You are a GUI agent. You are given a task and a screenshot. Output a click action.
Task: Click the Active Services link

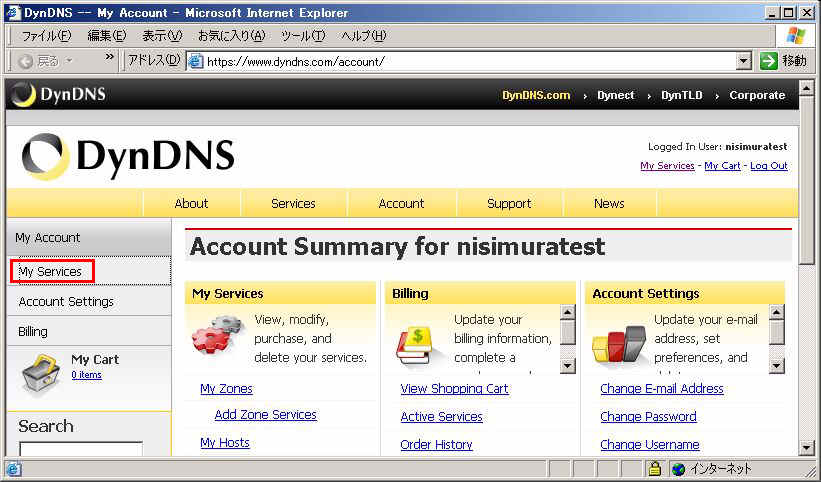tap(441, 417)
